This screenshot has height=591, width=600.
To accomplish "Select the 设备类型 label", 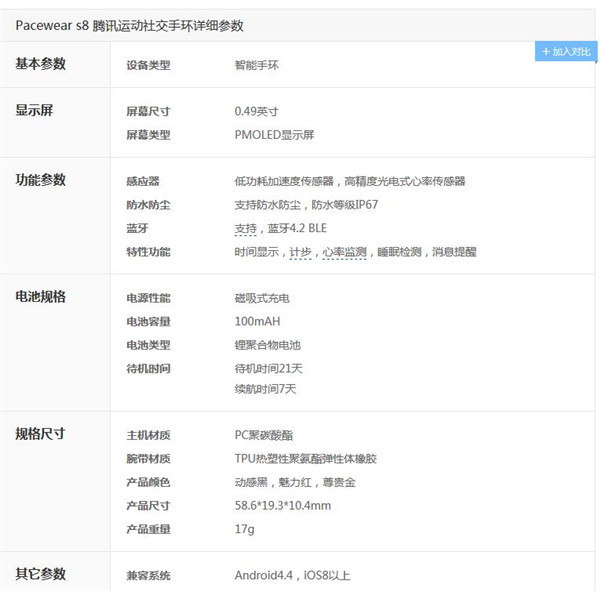I will 148,65.
